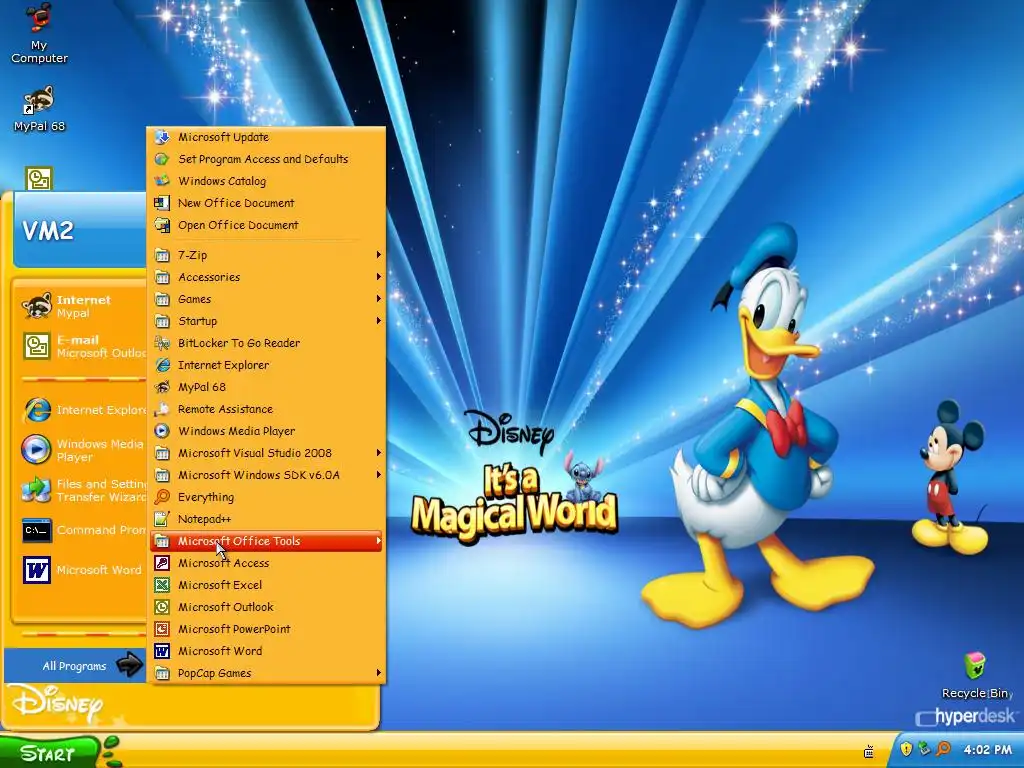Click the Everything search icon in programs list
Image resolution: width=1024 pixels, height=768 pixels.
pos(162,497)
